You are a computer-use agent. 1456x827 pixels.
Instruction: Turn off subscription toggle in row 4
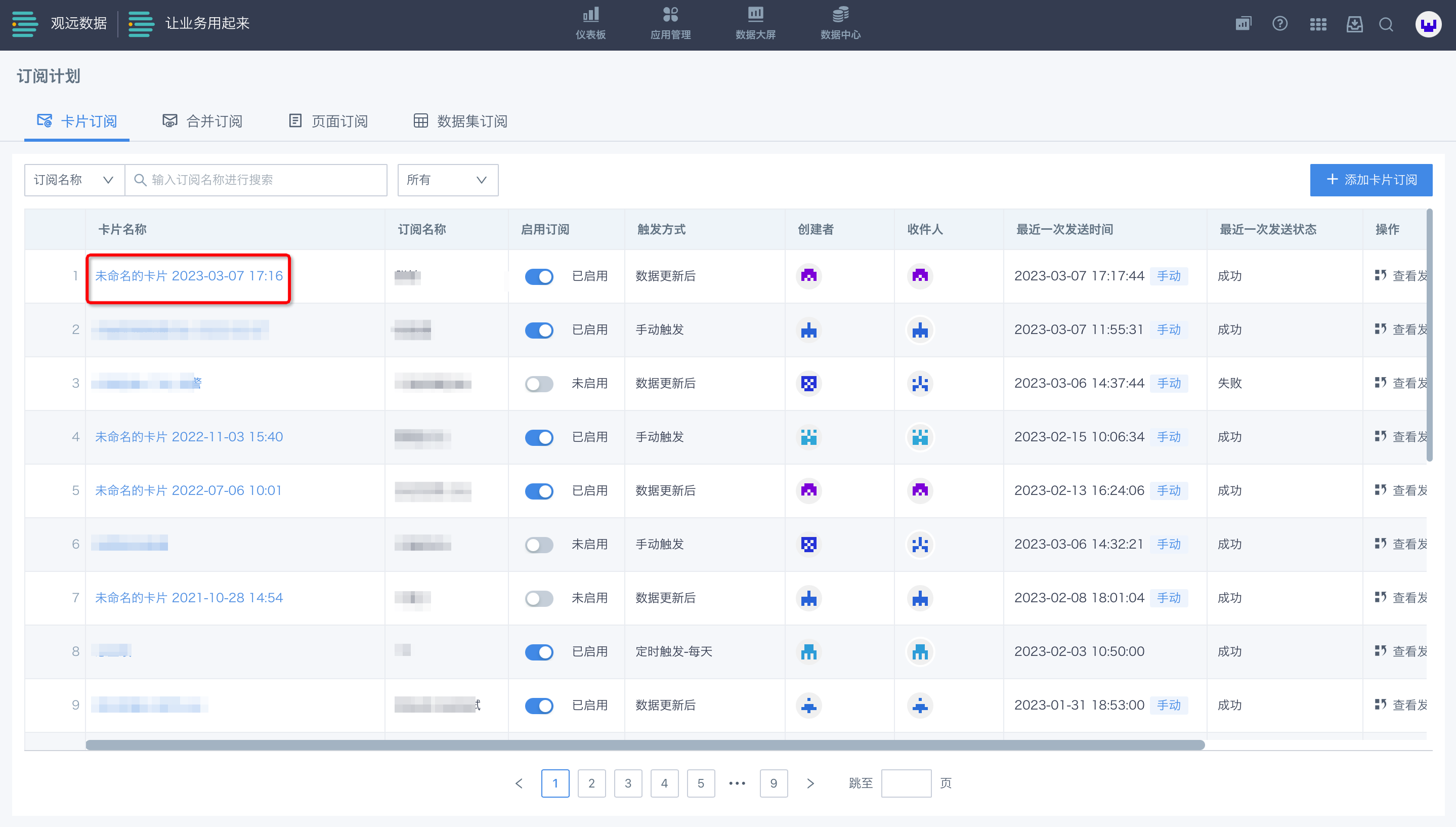point(539,437)
